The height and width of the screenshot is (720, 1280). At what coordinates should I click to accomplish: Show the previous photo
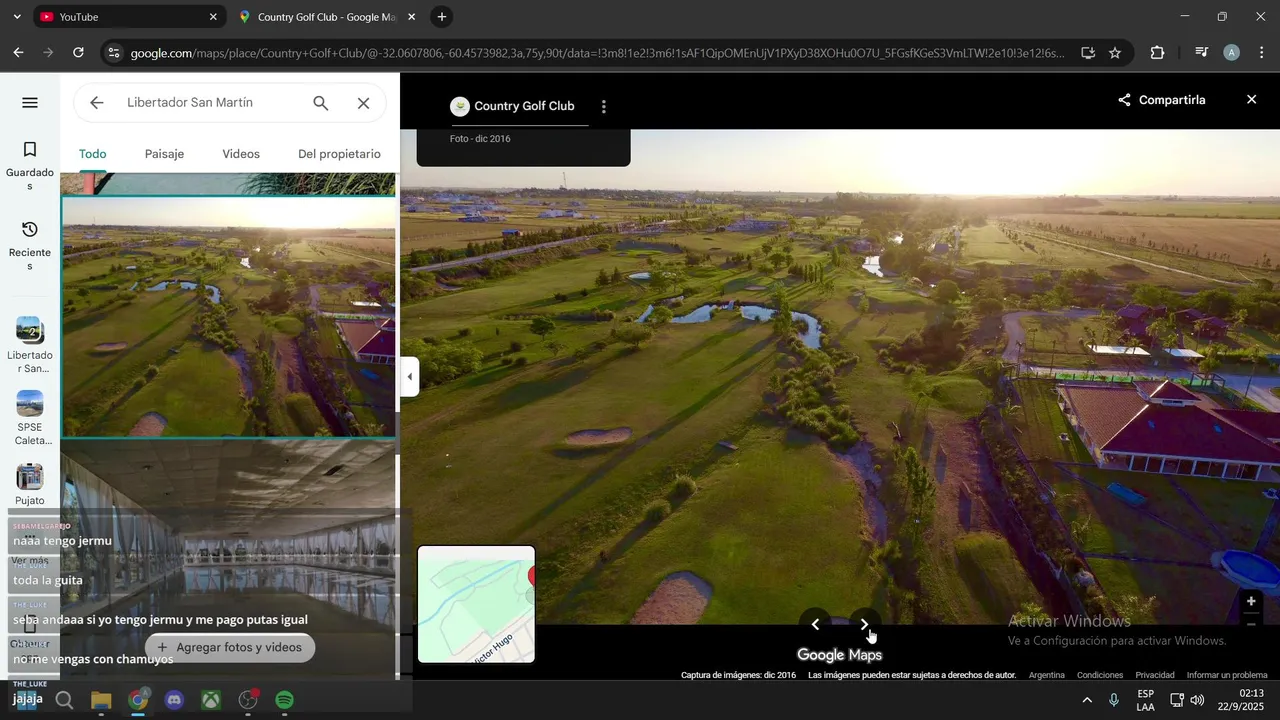815,625
